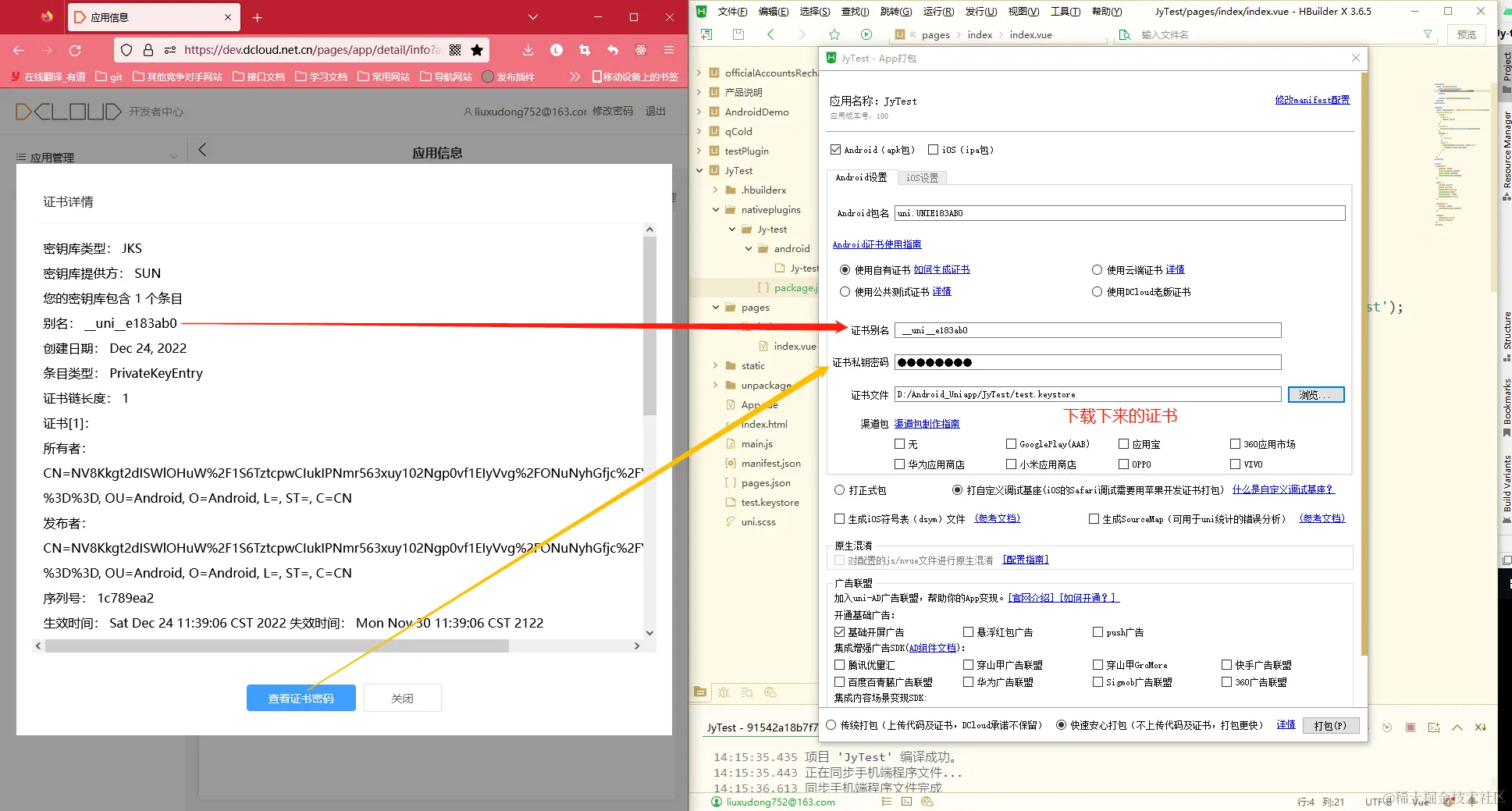Image resolution: width=1512 pixels, height=811 pixels.
Task: Expand the AndroidDemo project
Action: [699, 112]
